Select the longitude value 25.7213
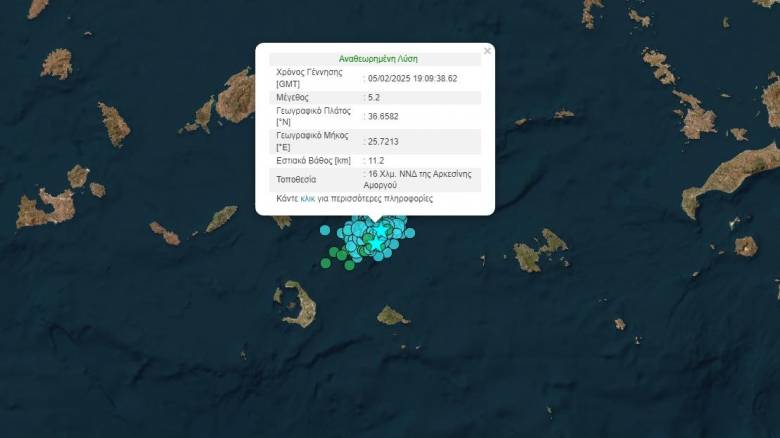 tap(385, 142)
